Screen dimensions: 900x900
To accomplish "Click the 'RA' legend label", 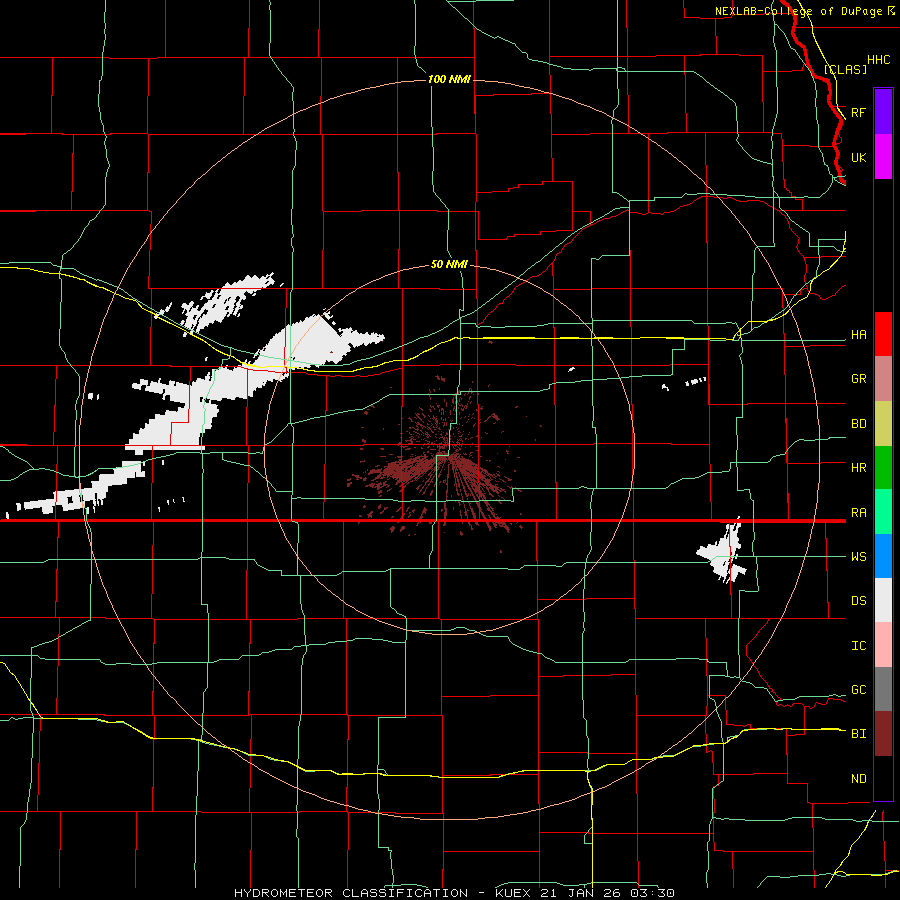I will 858,513.
